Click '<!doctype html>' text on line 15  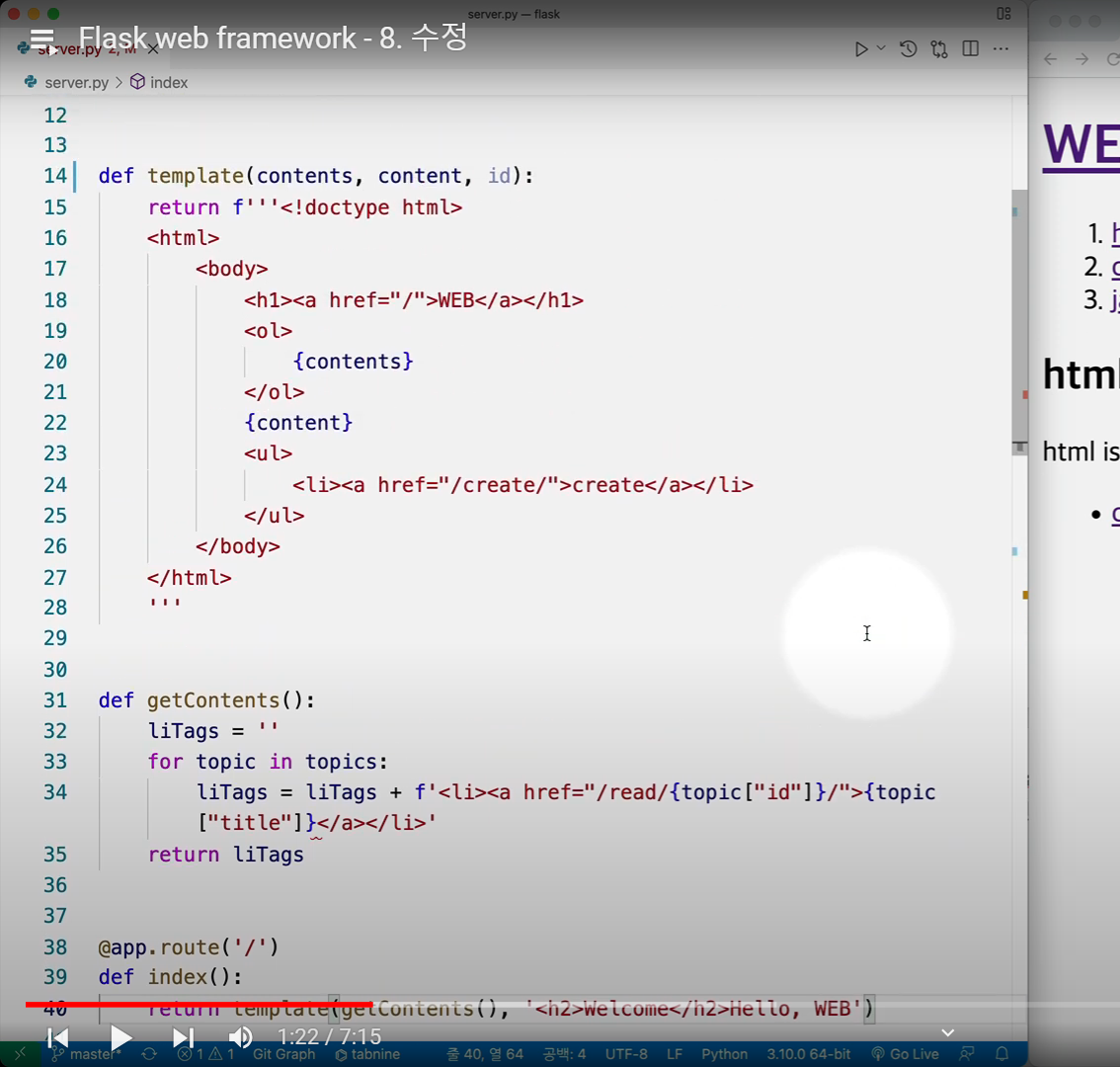pyautogui.click(x=371, y=207)
